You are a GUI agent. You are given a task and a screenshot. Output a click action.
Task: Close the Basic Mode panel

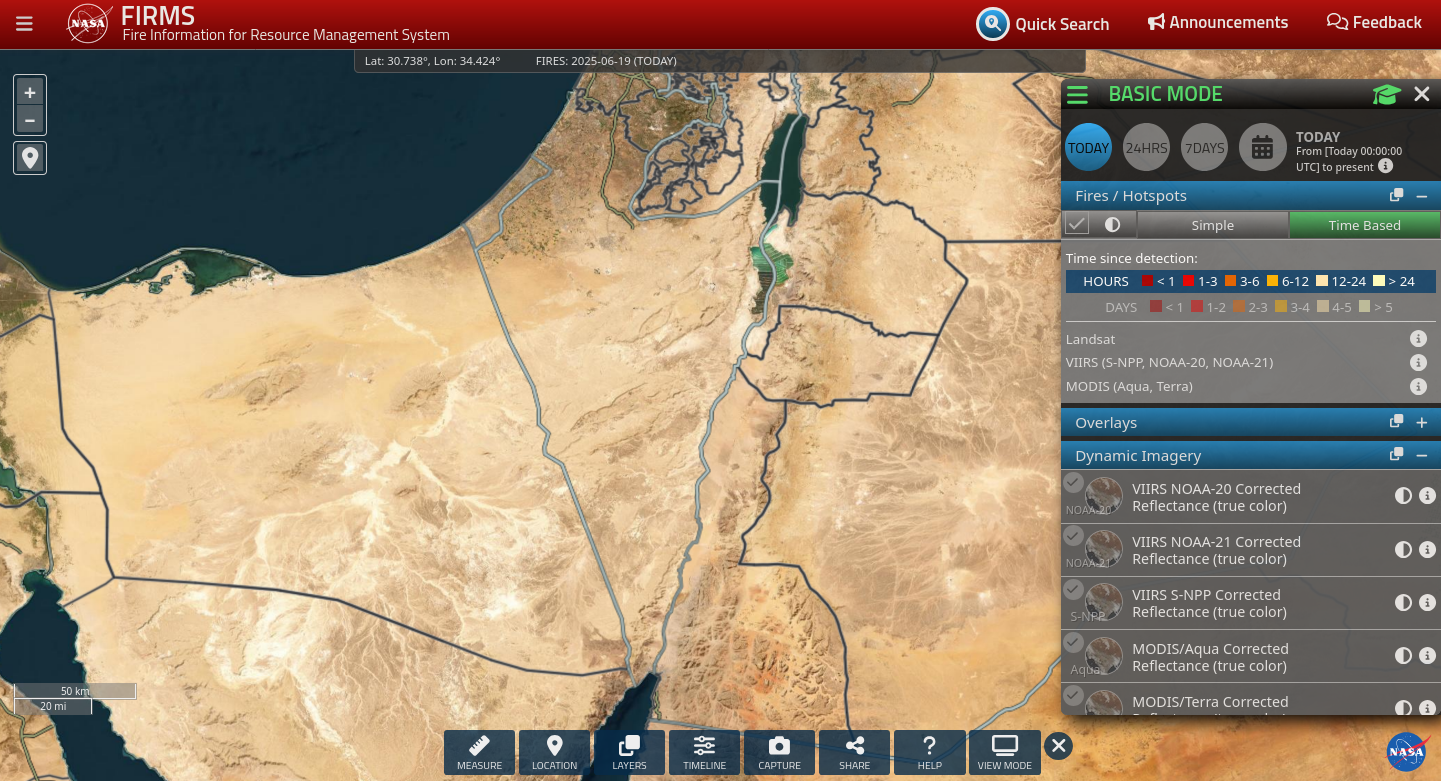[x=1422, y=94]
